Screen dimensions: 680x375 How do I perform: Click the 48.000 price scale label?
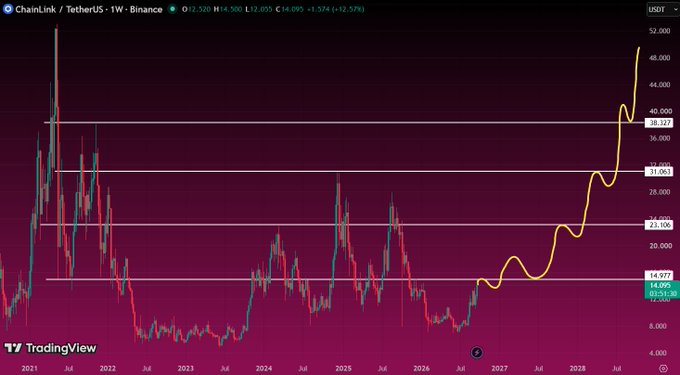pos(660,58)
